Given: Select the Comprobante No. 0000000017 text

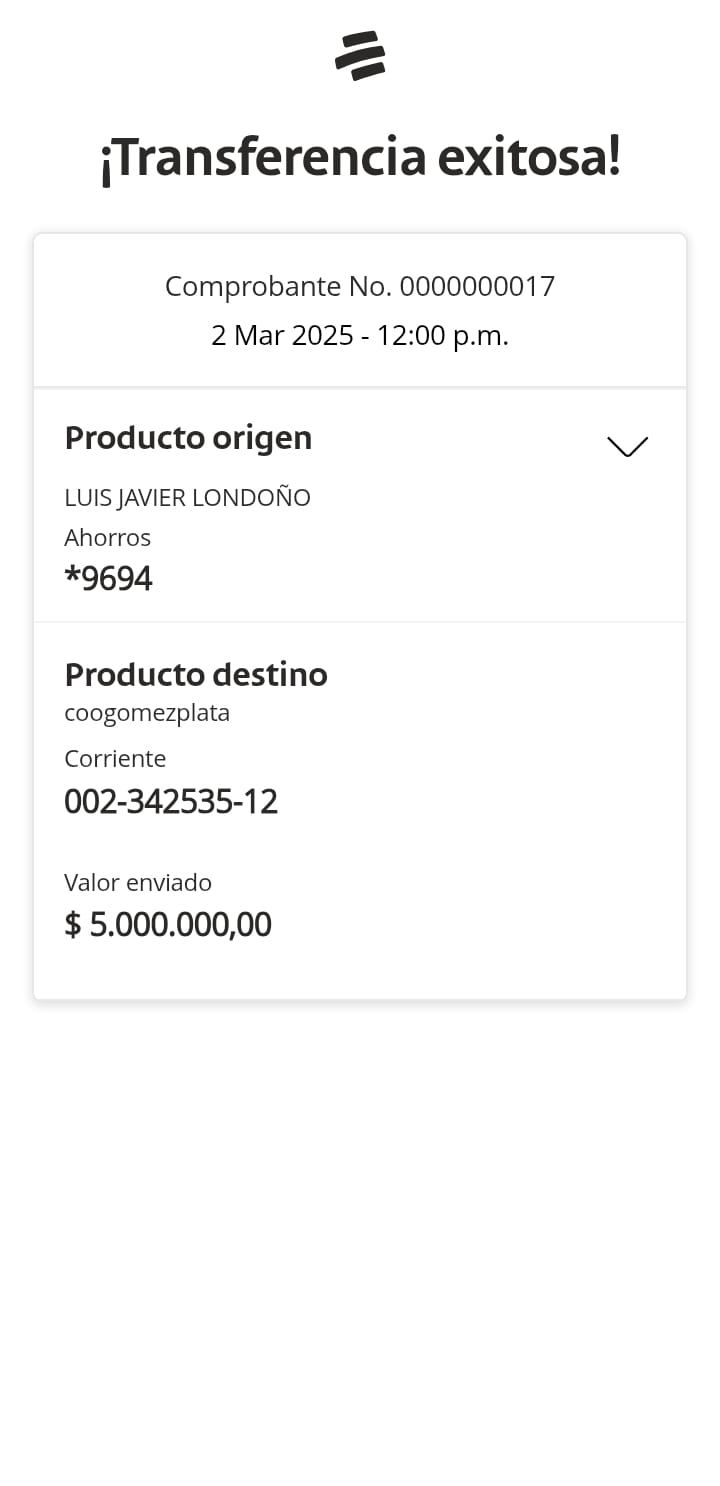Looking at the screenshot, I should pos(360,287).
